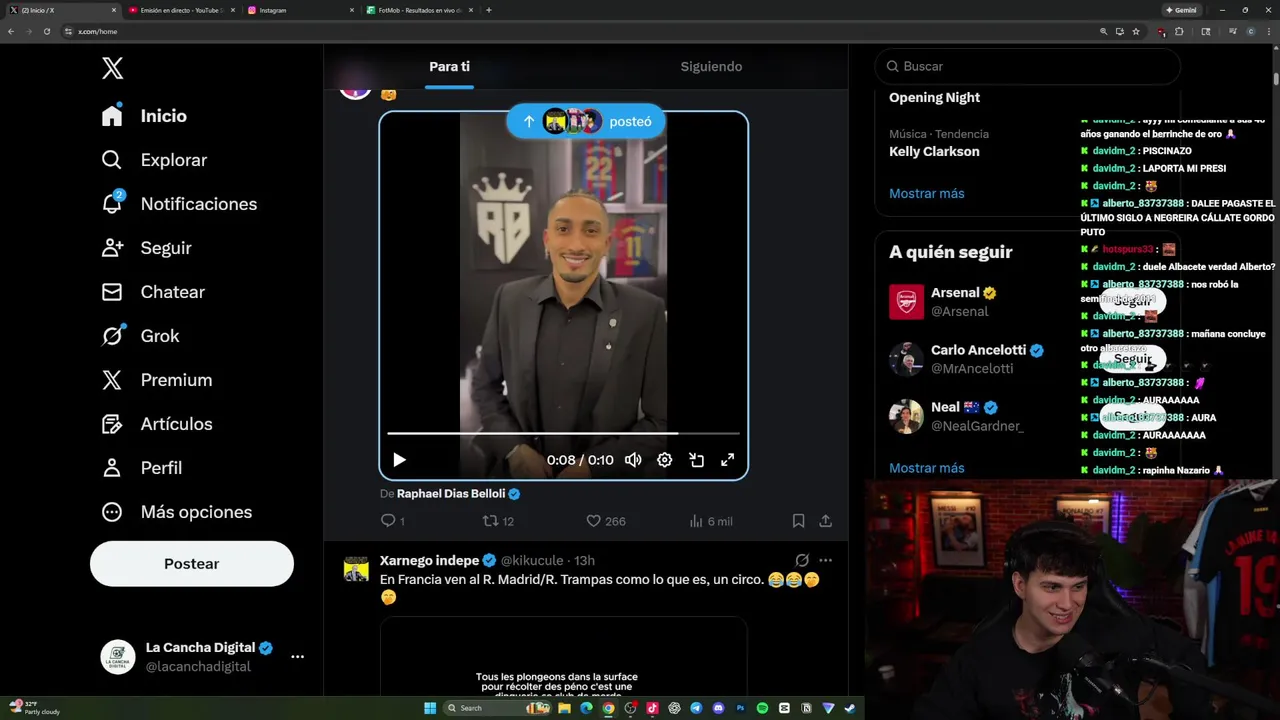Screen dimensions: 1280x720
Task: Switch to the Para ti tab
Action: (450, 66)
